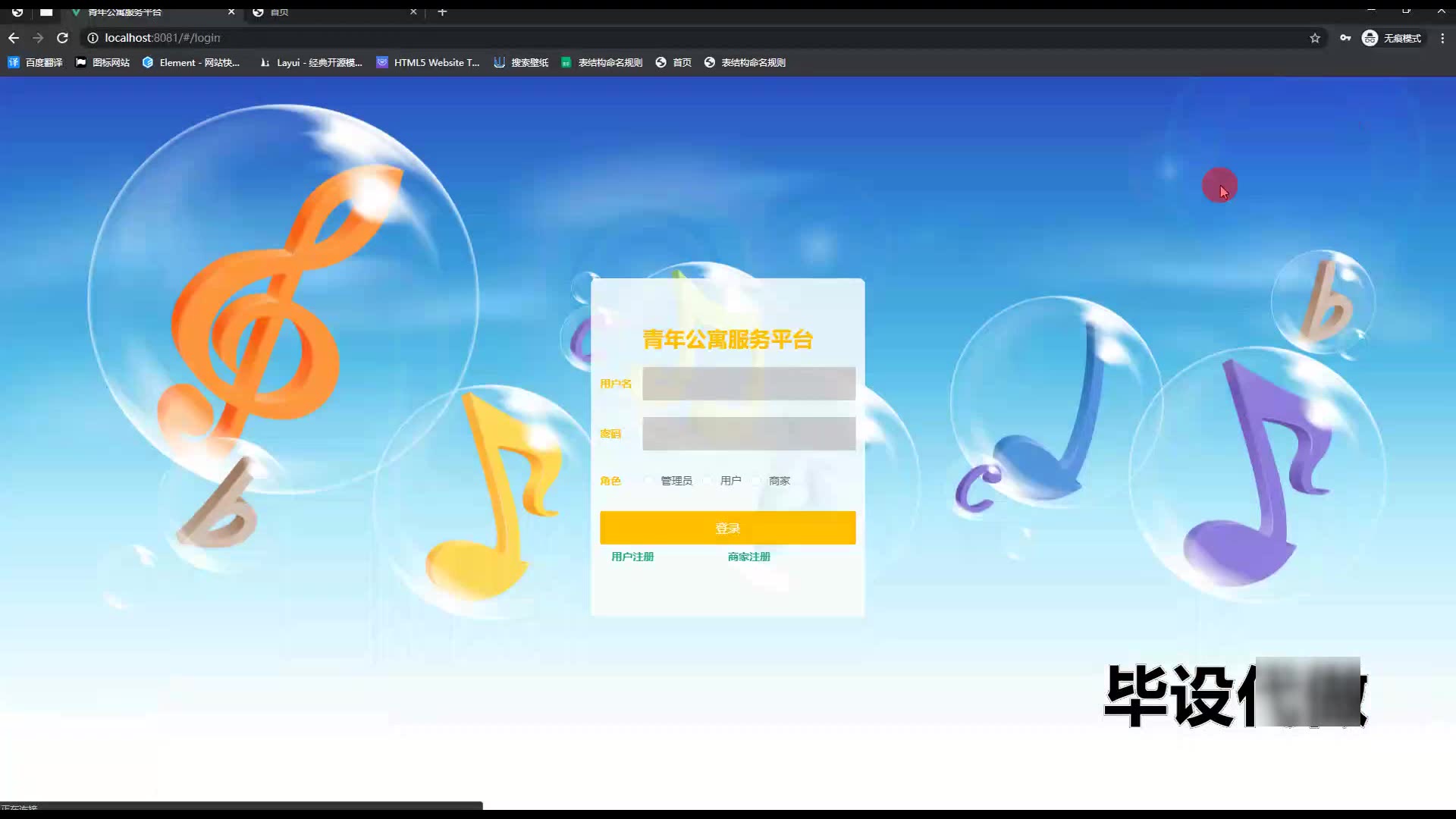1456x819 pixels.
Task: Reload the current page
Action: (63, 38)
